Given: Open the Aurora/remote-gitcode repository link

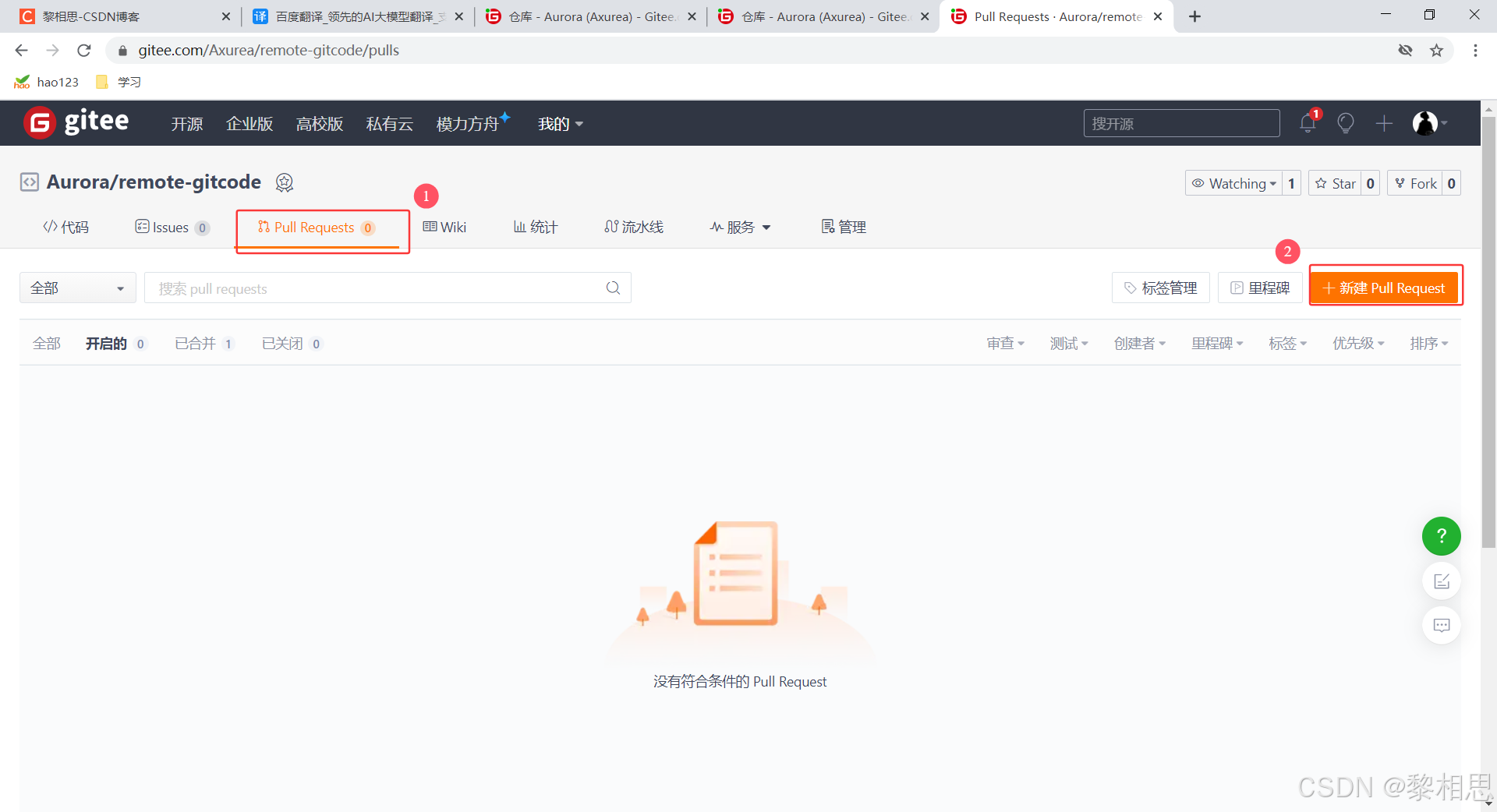Looking at the screenshot, I should (154, 182).
